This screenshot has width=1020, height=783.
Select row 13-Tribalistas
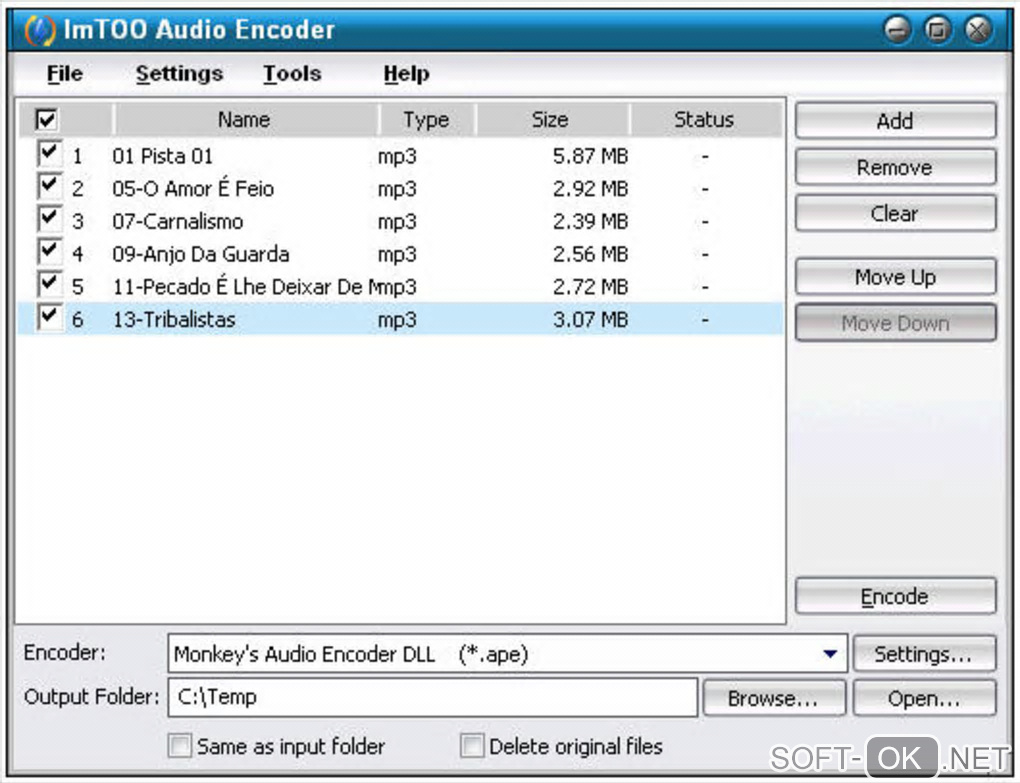point(400,319)
